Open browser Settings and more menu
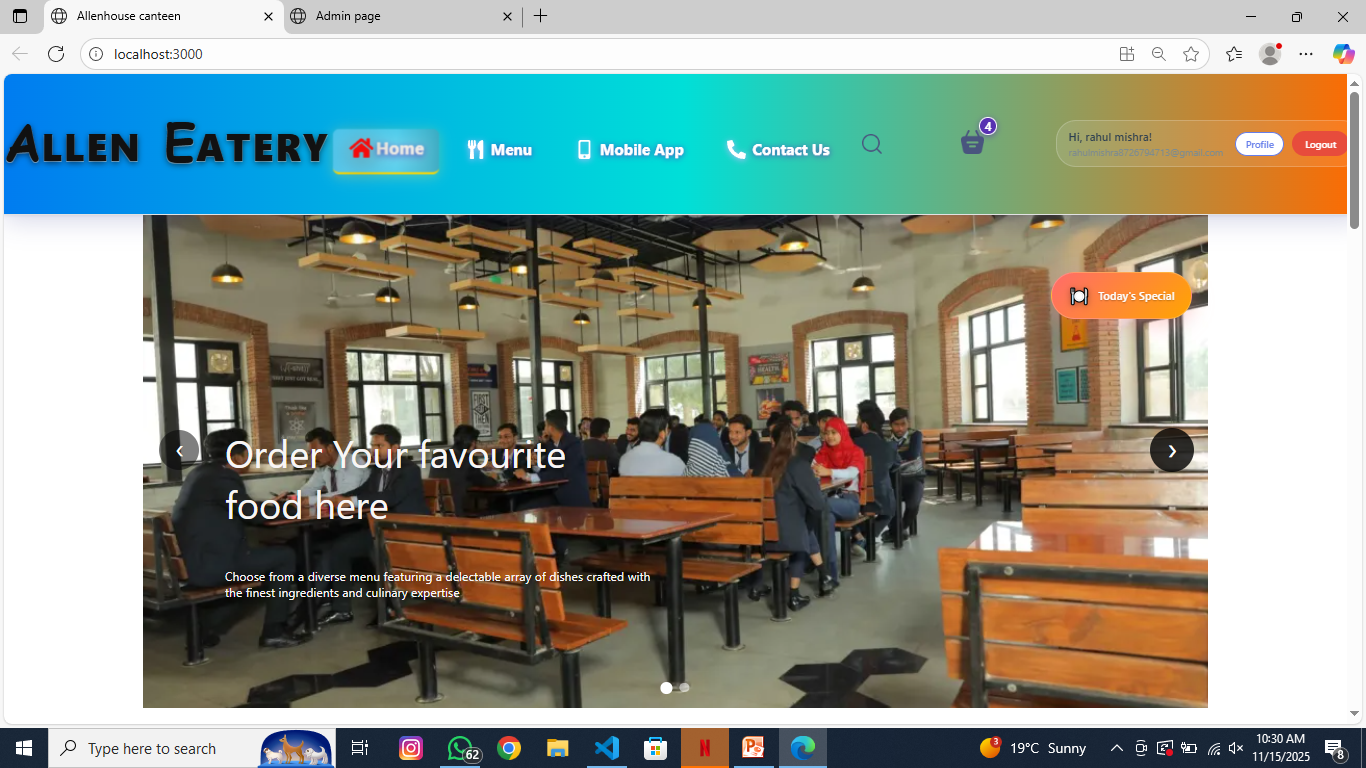Image resolution: width=1366 pixels, height=768 pixels. coord(1306,54)
